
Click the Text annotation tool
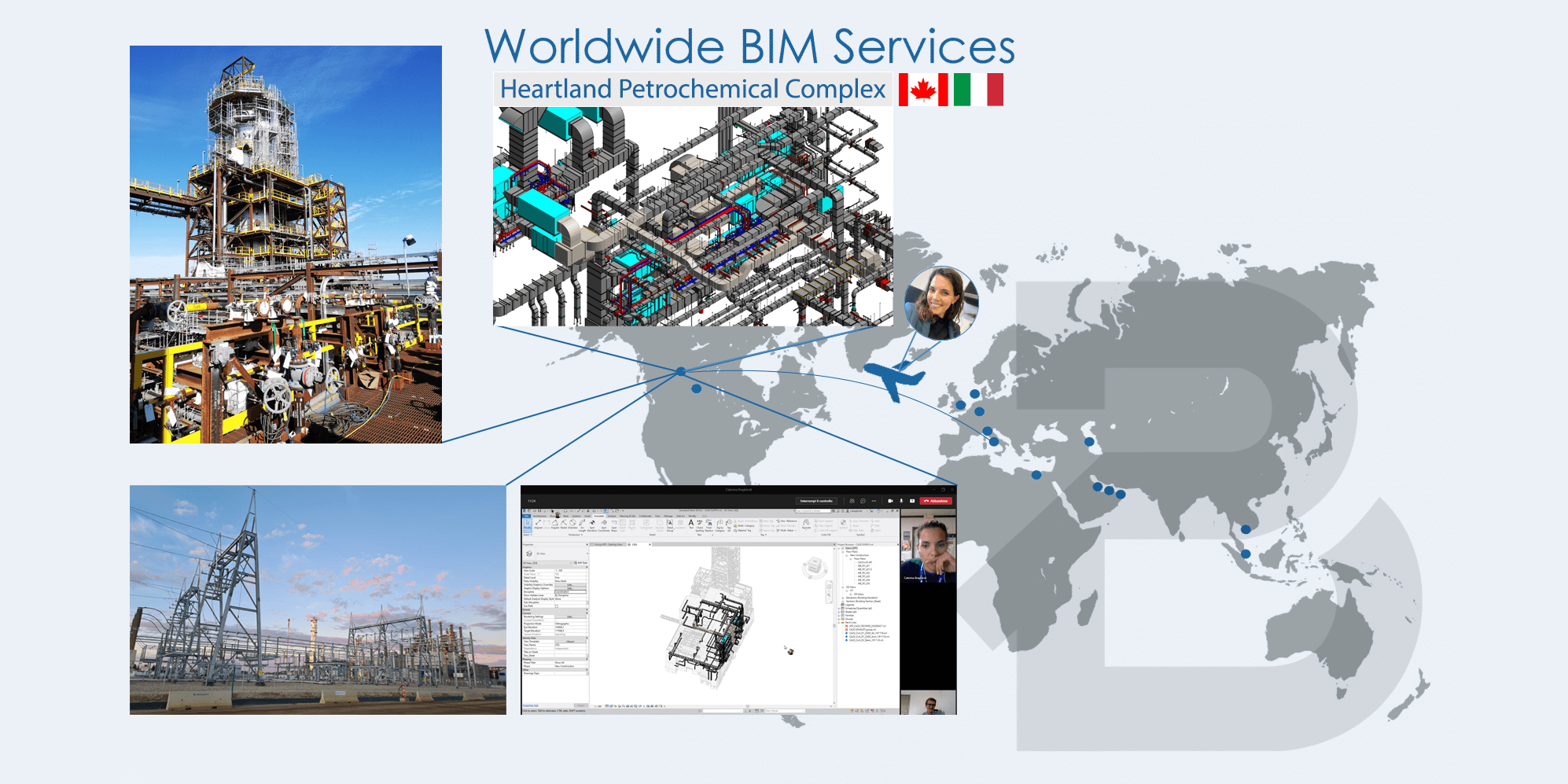691,524
